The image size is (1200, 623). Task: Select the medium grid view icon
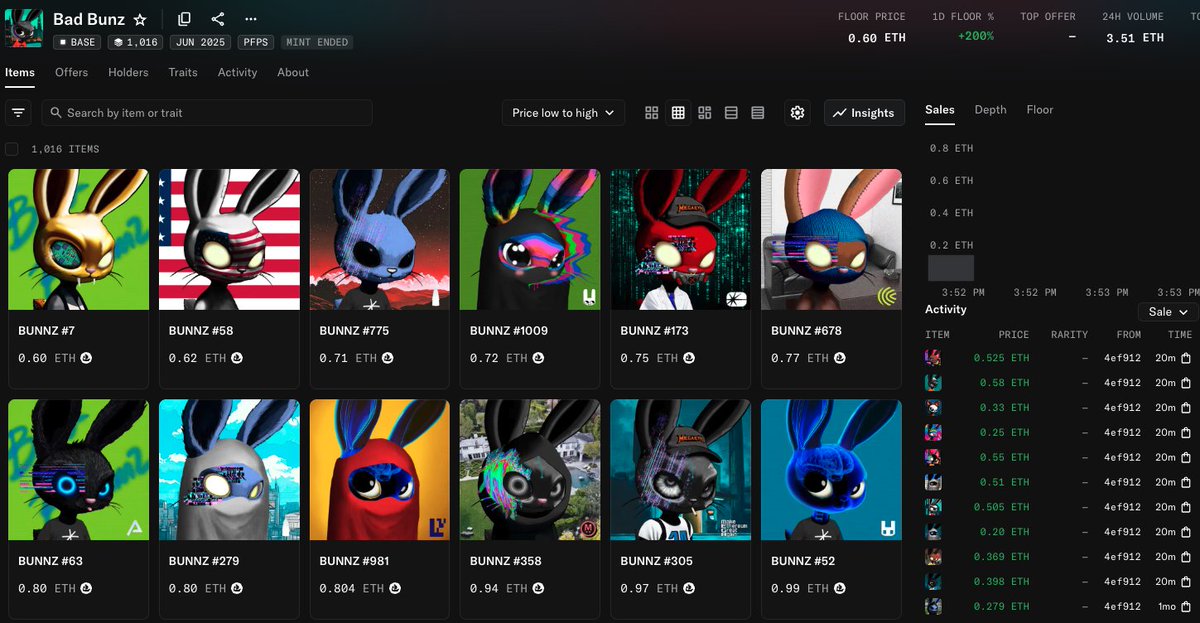click(678, 113)
